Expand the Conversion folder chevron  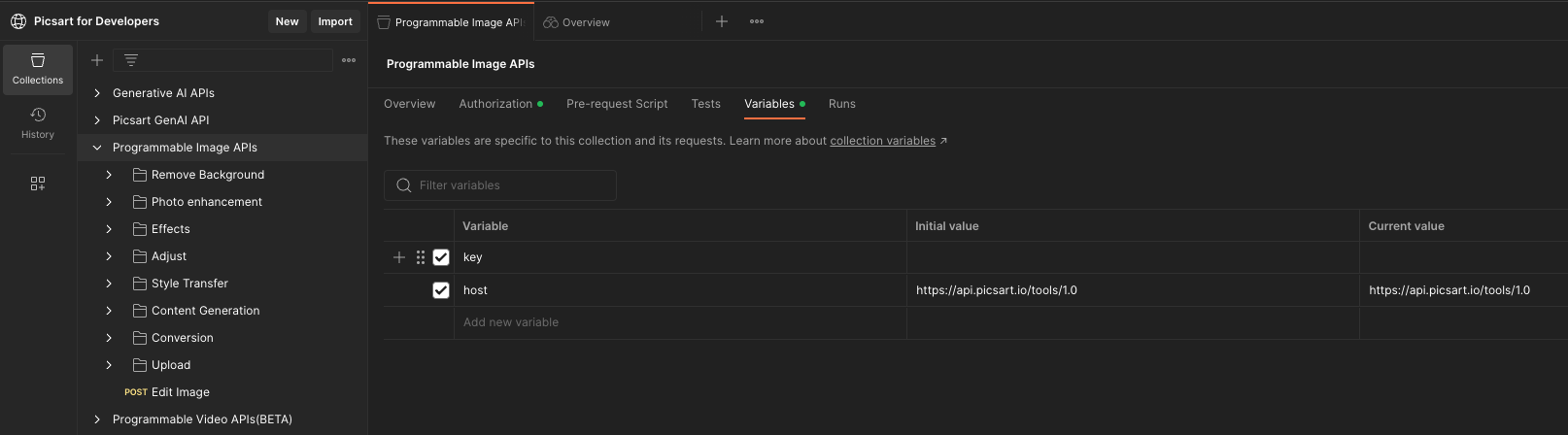pyautogui.click(x=109, y=338)
